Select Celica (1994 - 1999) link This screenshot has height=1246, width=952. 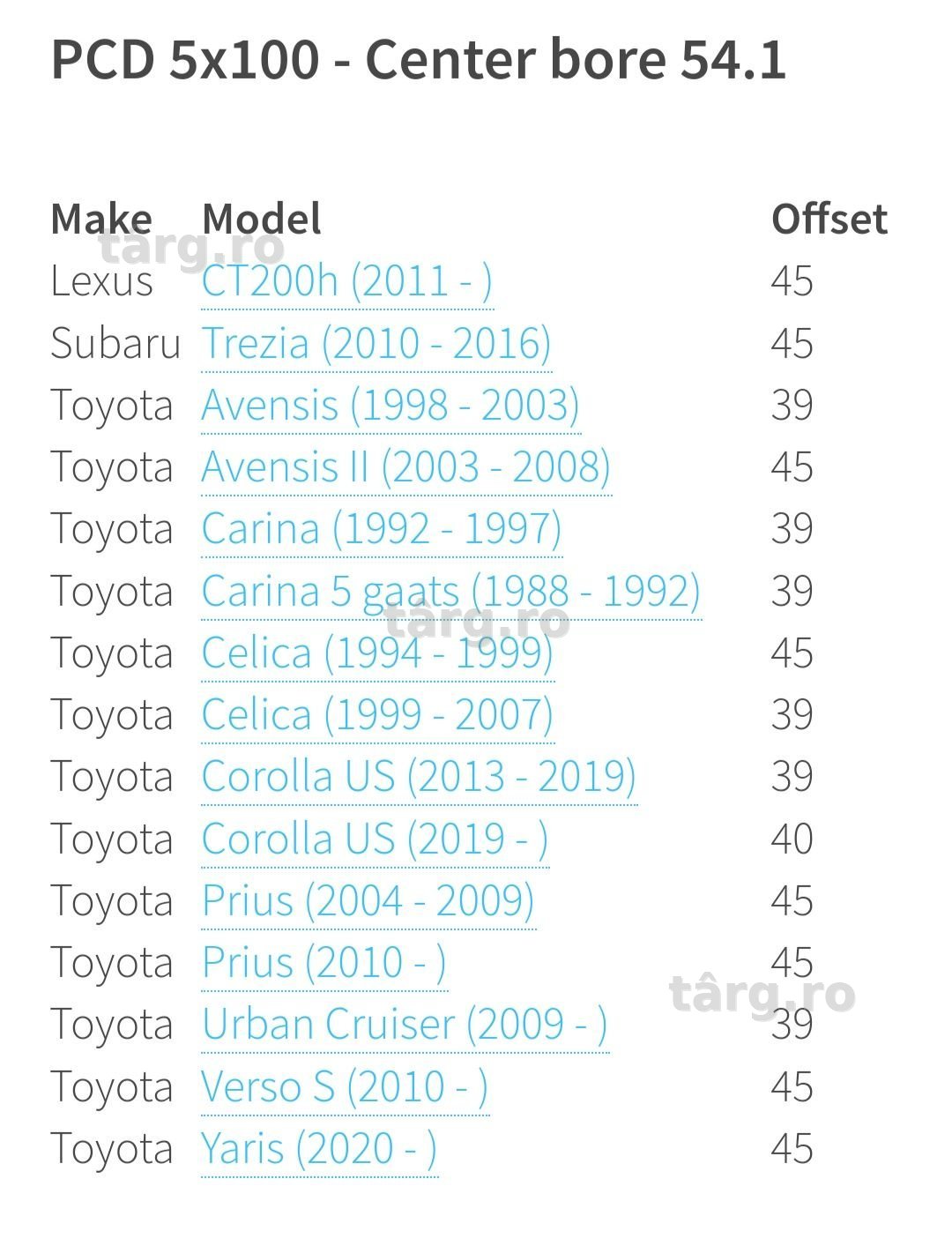(x=377, y=653)
